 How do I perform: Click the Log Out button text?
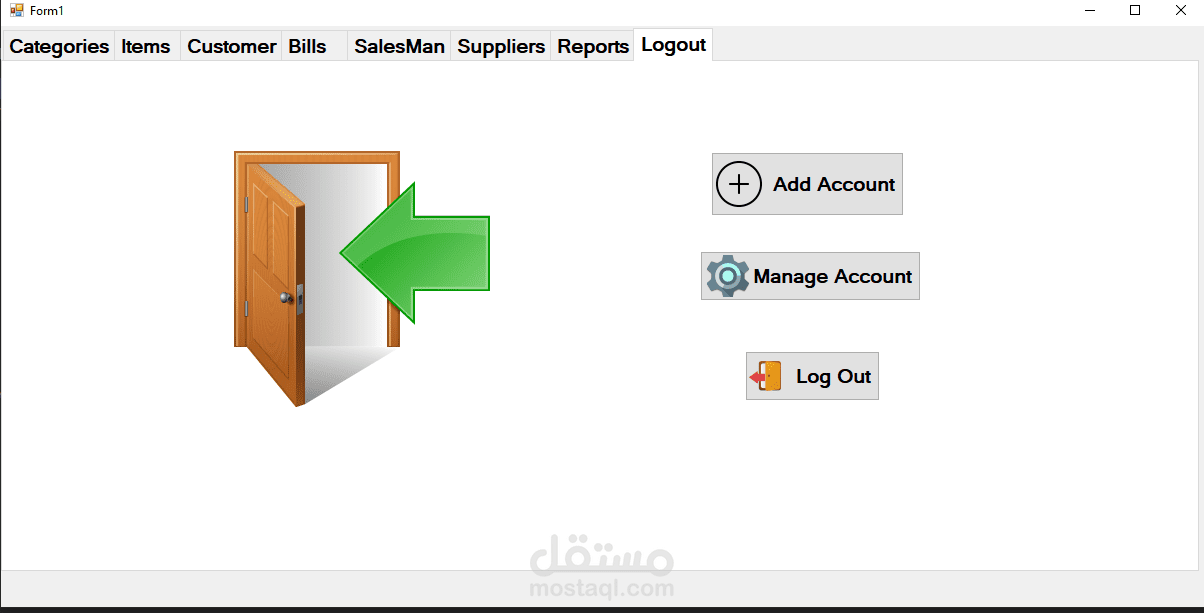[x=834, y=377]
